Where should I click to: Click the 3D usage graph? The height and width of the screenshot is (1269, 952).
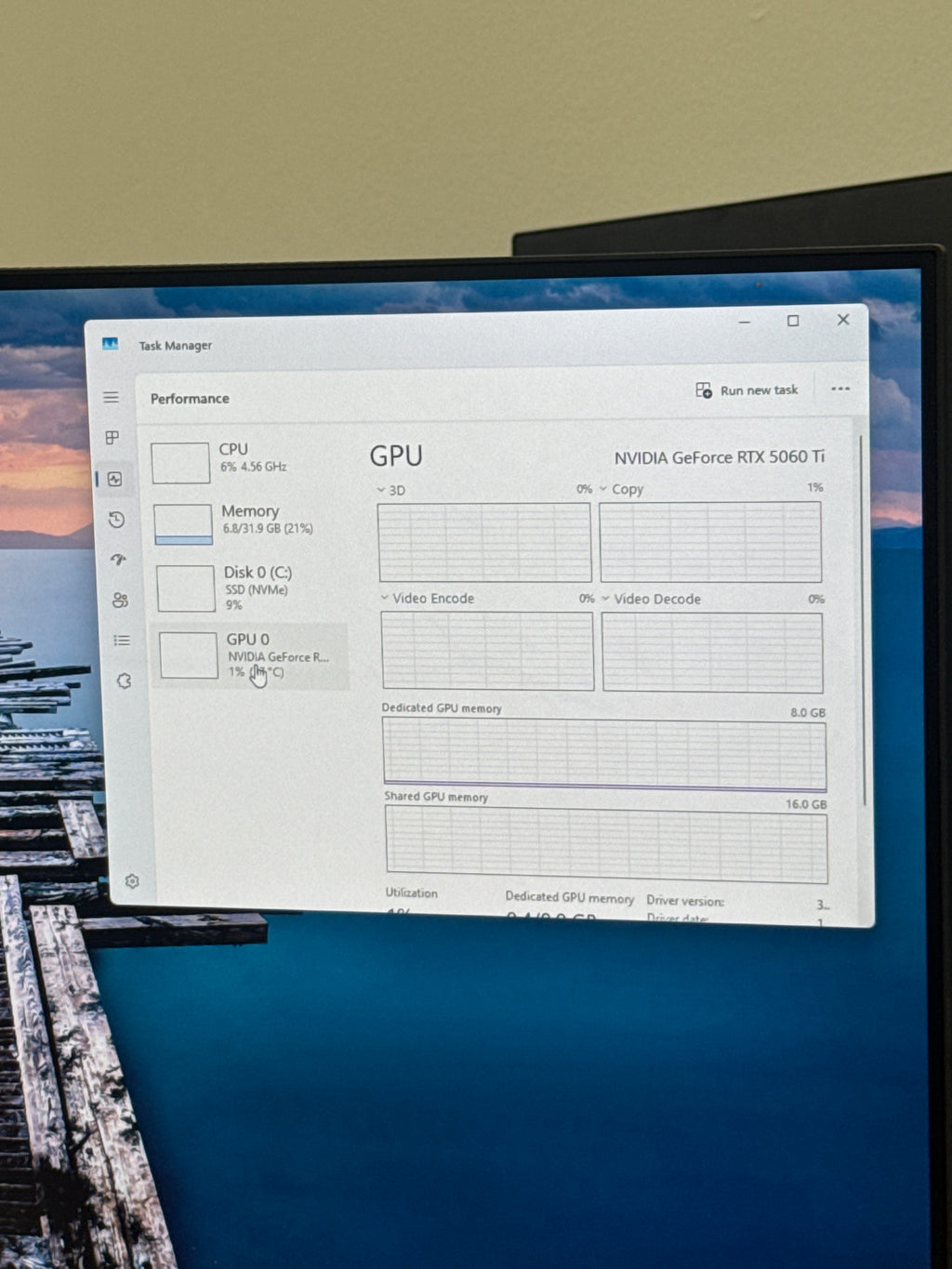coord(484,542)
